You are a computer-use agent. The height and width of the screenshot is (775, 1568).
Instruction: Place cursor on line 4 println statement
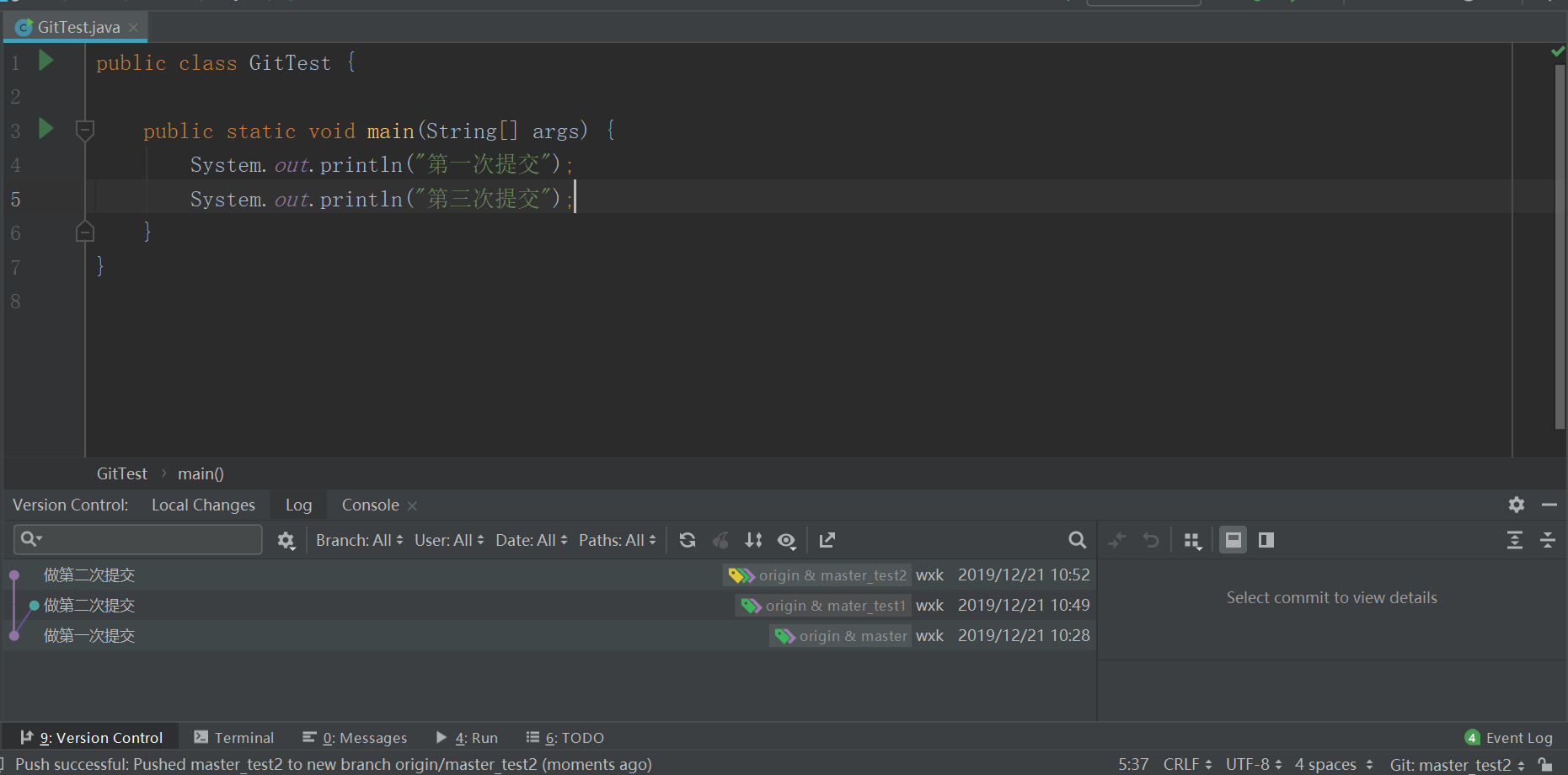pos(381,164)
